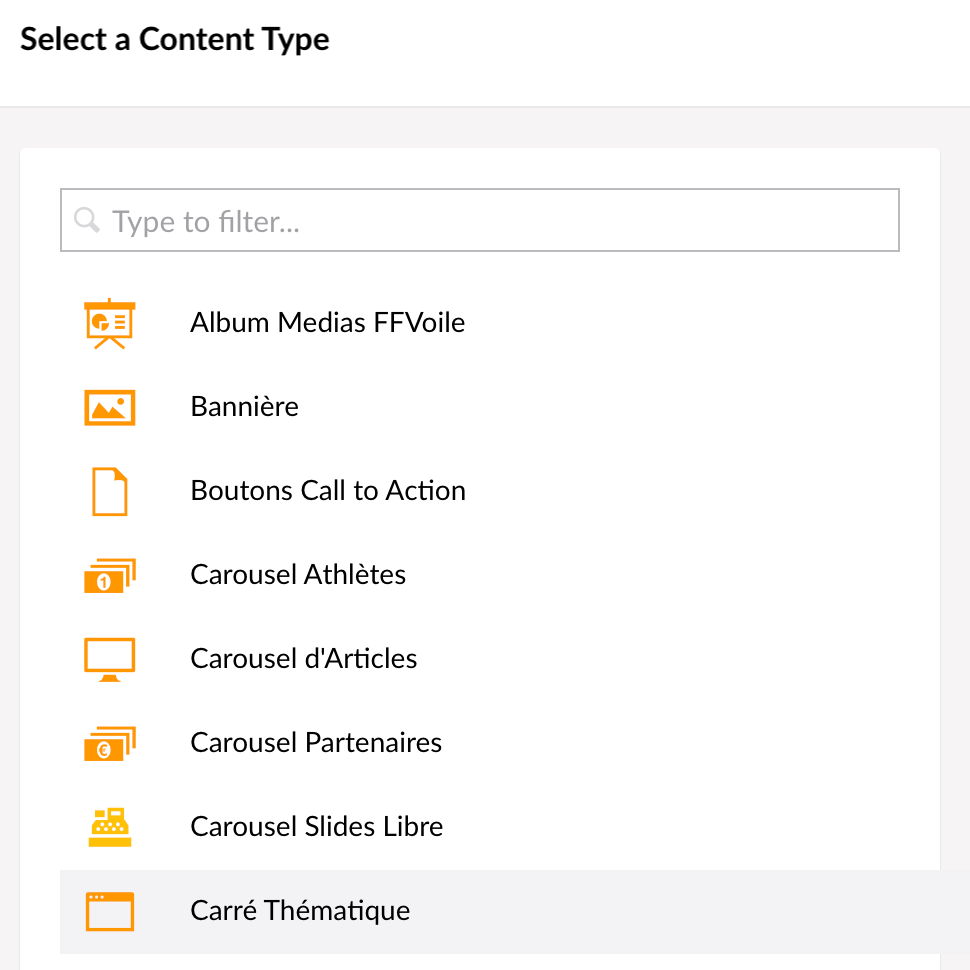Click the magnifier icon in filter box
The height and width of the screenshot is (970, 970).
click(87, 220)
